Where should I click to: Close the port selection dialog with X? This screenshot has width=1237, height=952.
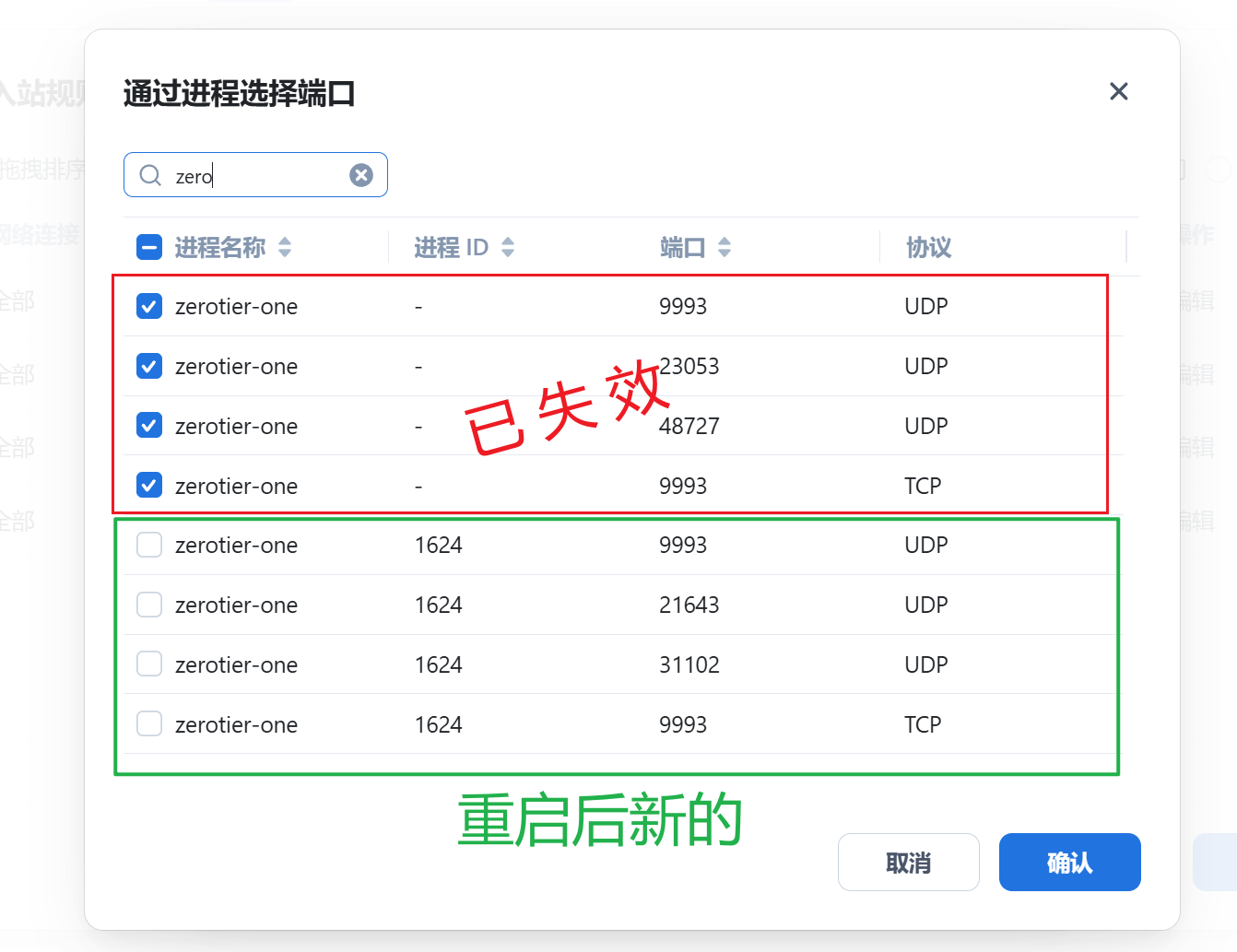point(1118,91)
